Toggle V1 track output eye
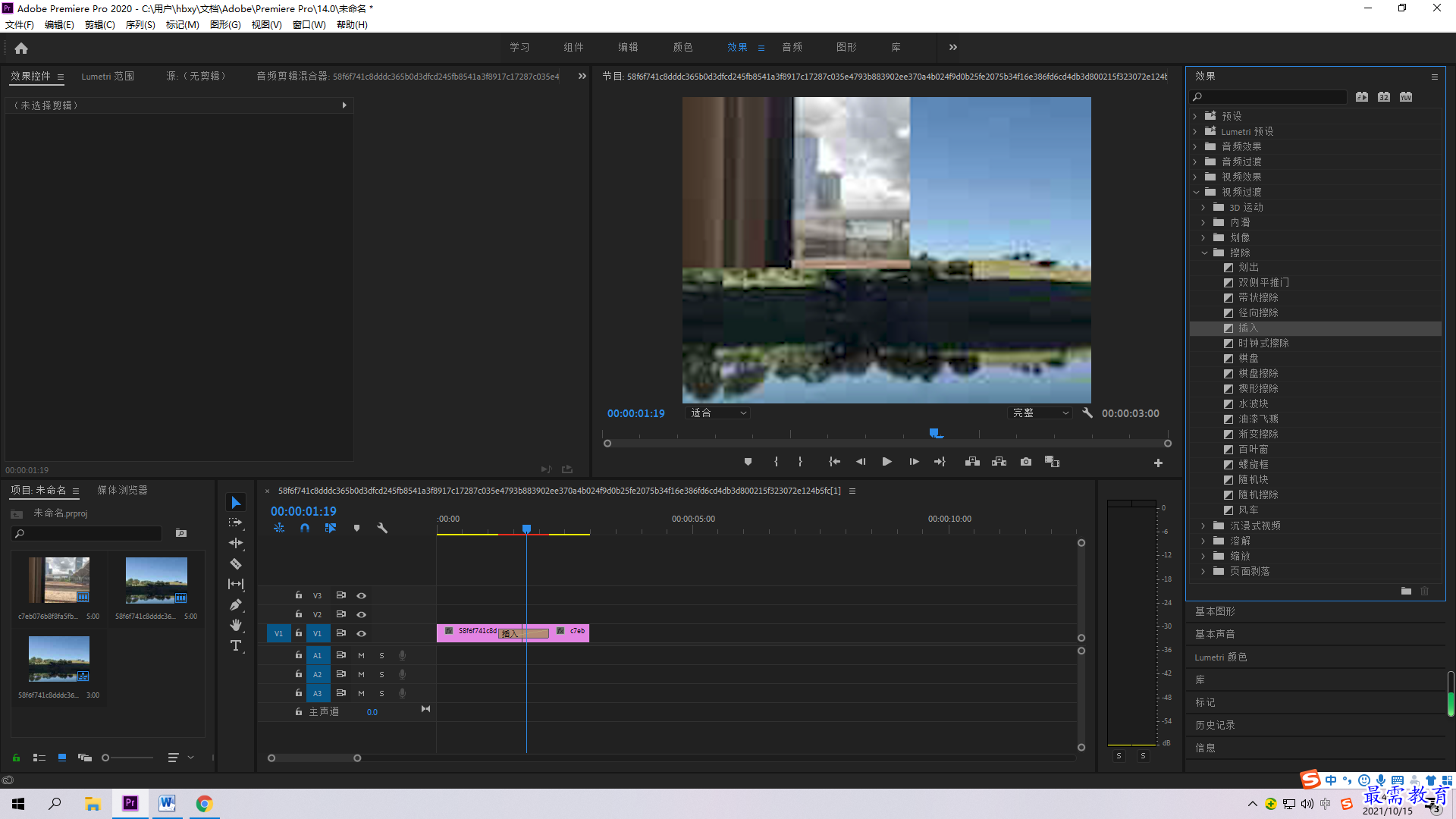The height and width of the screenshot is (819, 1456). [x=362, y=633]
